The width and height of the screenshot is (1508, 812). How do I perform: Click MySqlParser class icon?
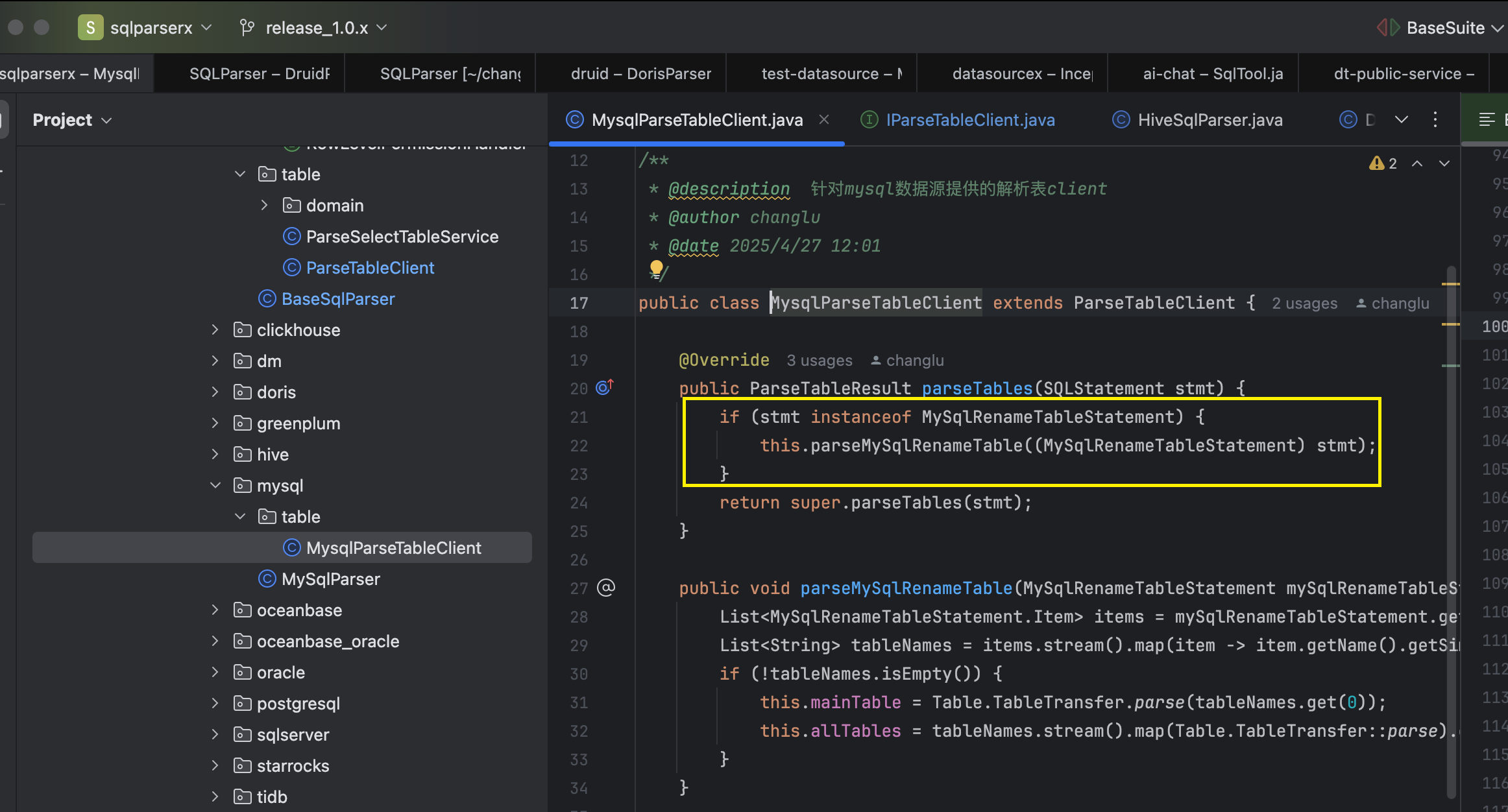(267, 579)
